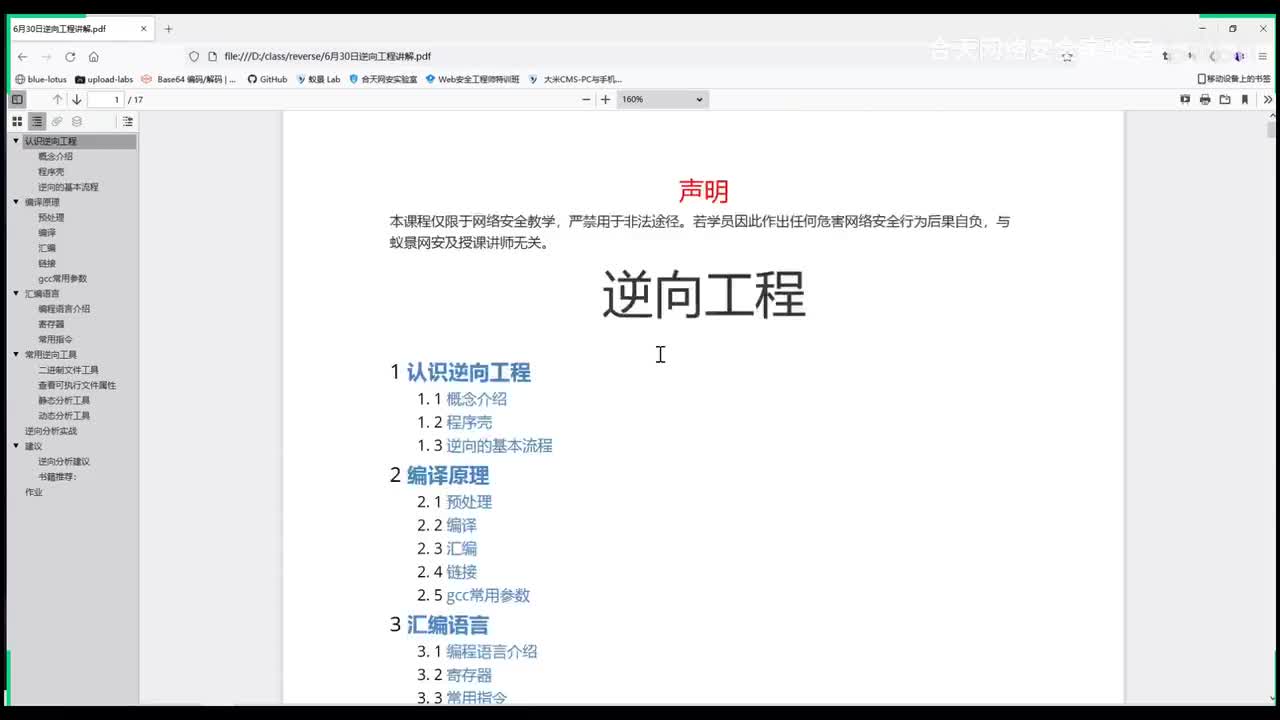Select gcc常用参数 in the outline
Screen dimensions: 1280x720
(x=62, y=278)
